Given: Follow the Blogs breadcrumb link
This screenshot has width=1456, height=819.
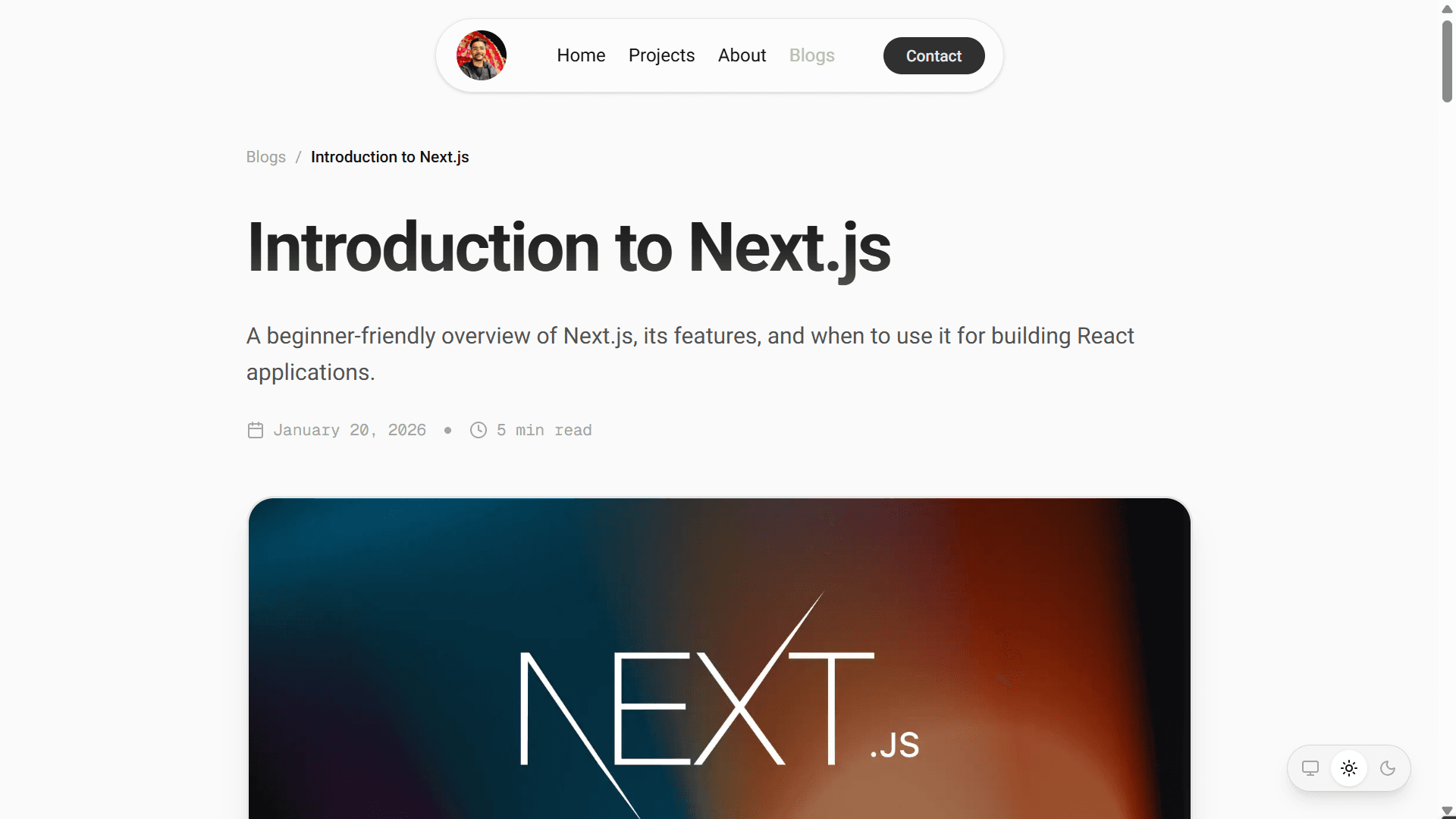Looking at the screenshot, I should [x=265, y=157].
